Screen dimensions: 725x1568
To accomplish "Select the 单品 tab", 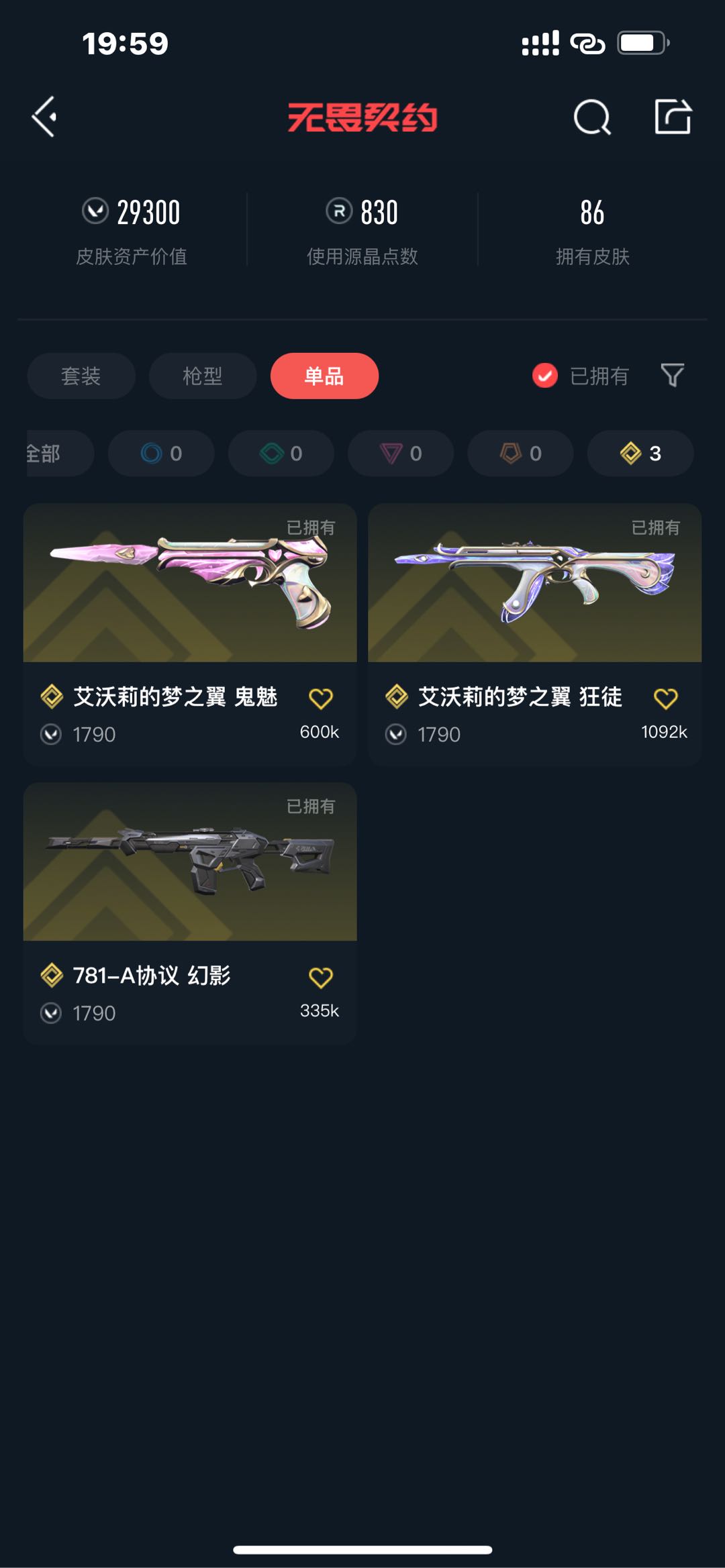I will tap(324, 376).
